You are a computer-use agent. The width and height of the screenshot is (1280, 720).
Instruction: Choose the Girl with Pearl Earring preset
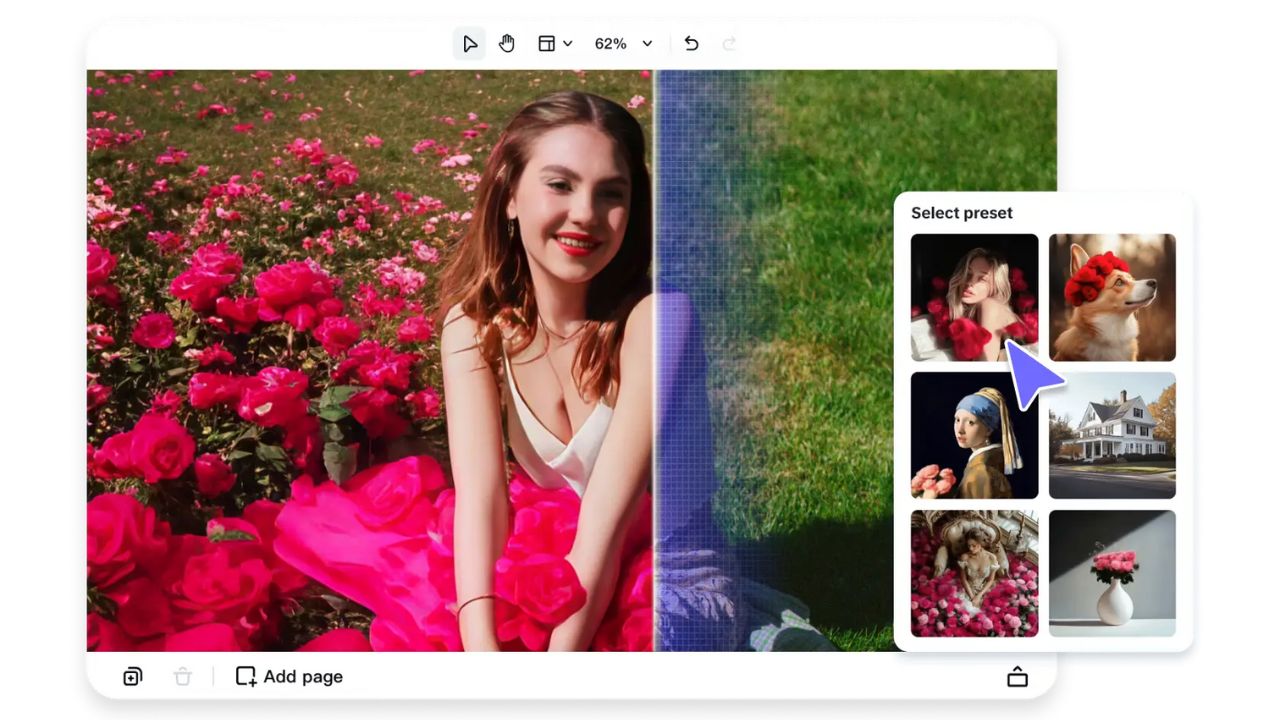coord(974,435)
